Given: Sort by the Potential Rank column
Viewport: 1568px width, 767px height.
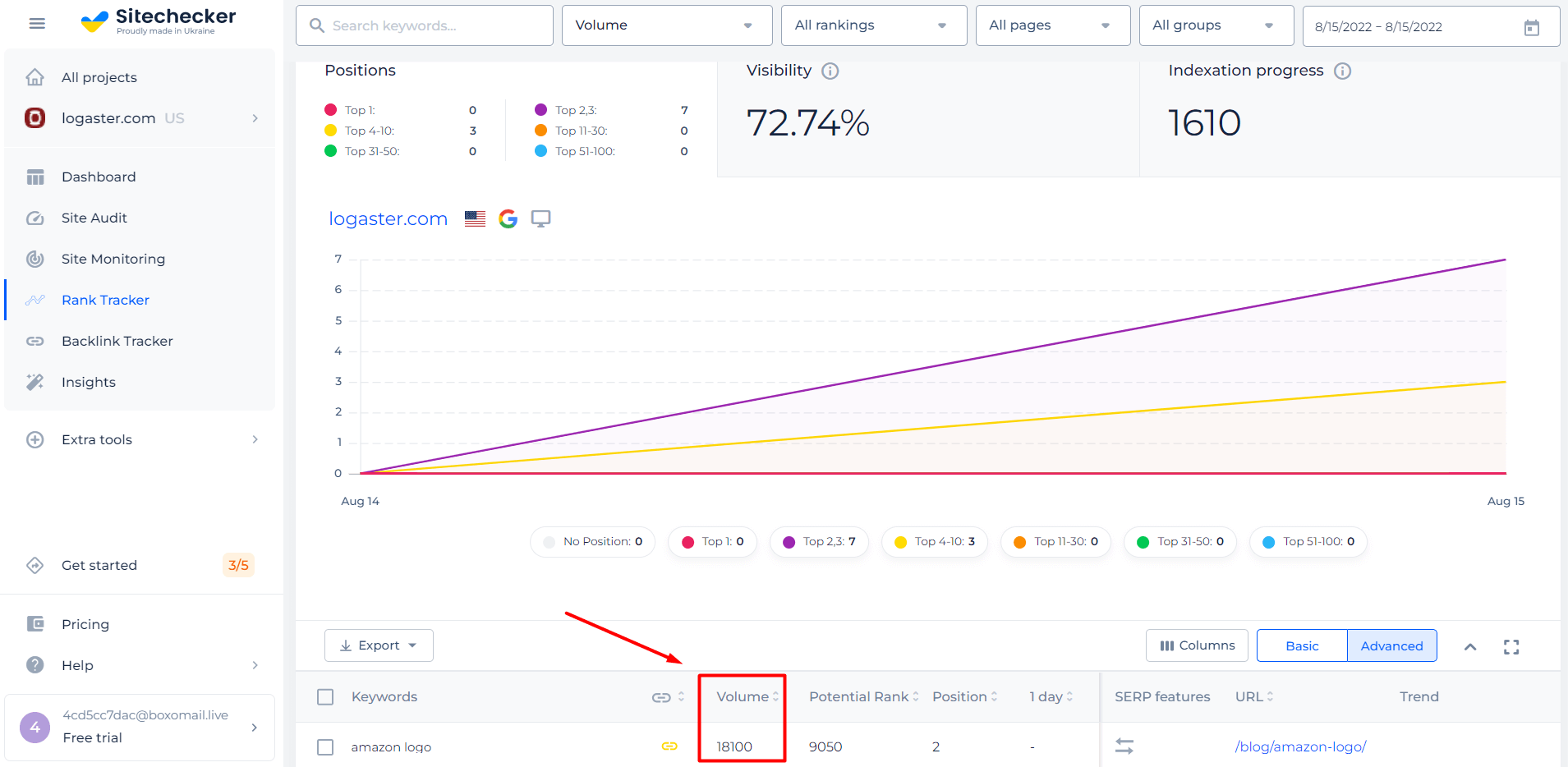Looking at the screenshot, I should (863, 696).
